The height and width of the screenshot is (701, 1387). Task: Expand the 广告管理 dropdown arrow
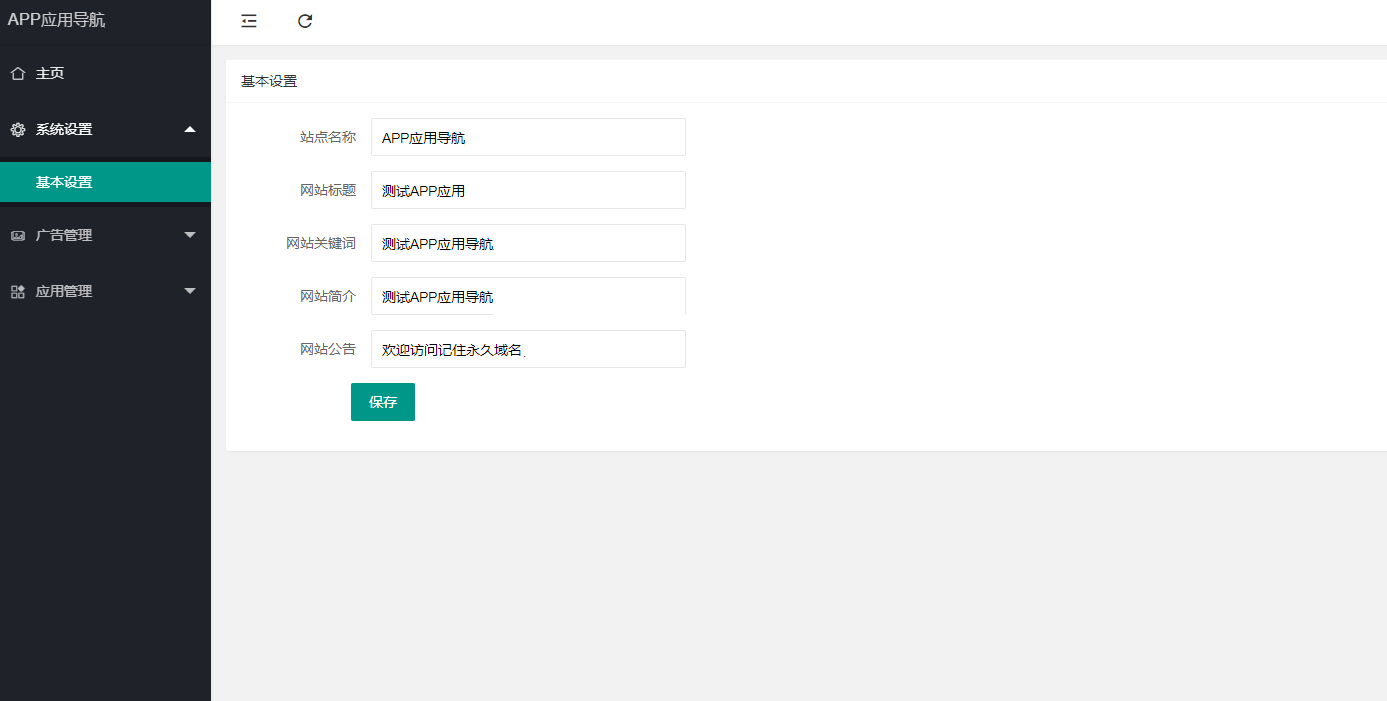click(x=190, y=235)
